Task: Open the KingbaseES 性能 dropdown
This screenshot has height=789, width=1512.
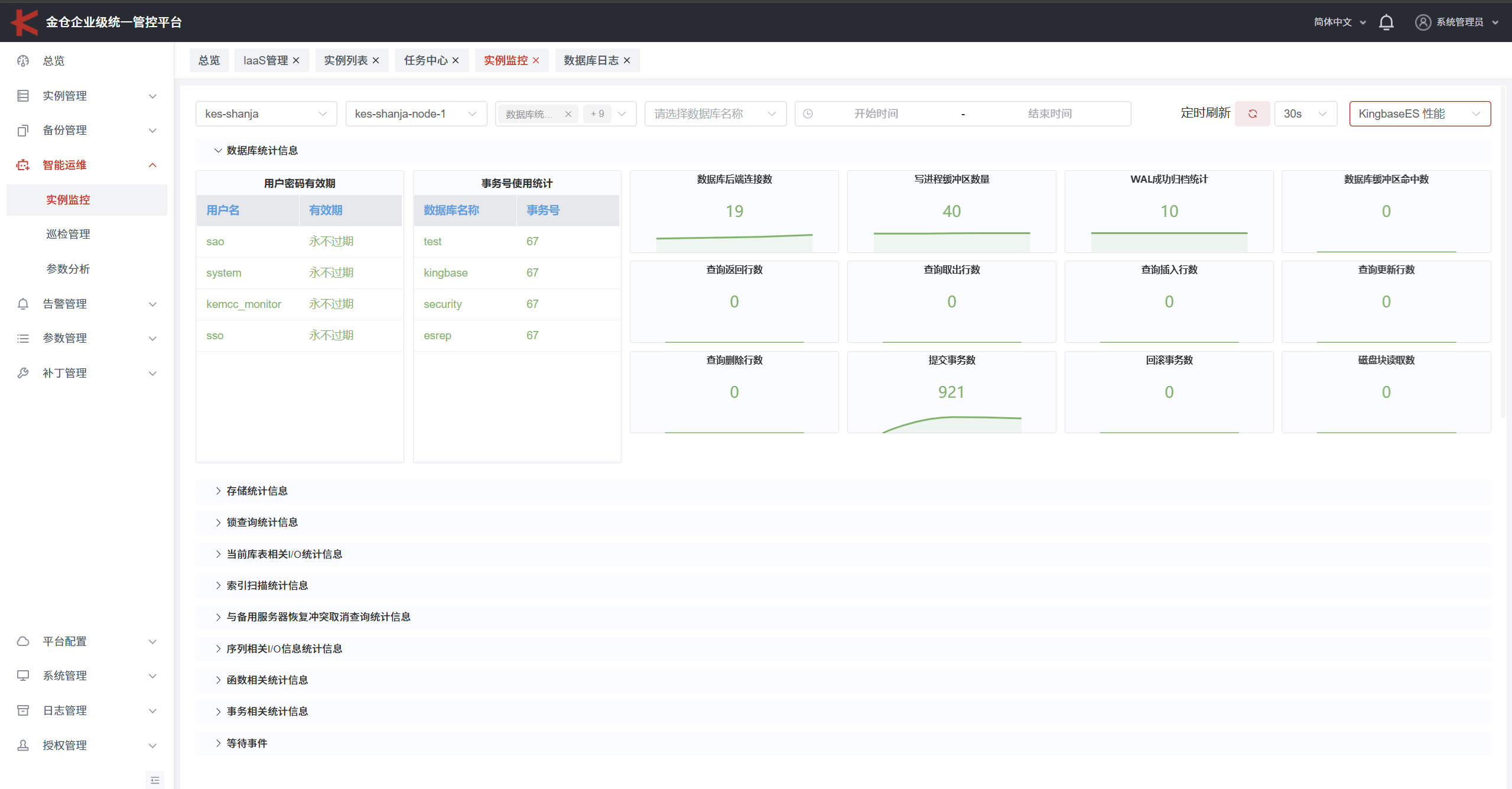Action: tap(1419, 113)
